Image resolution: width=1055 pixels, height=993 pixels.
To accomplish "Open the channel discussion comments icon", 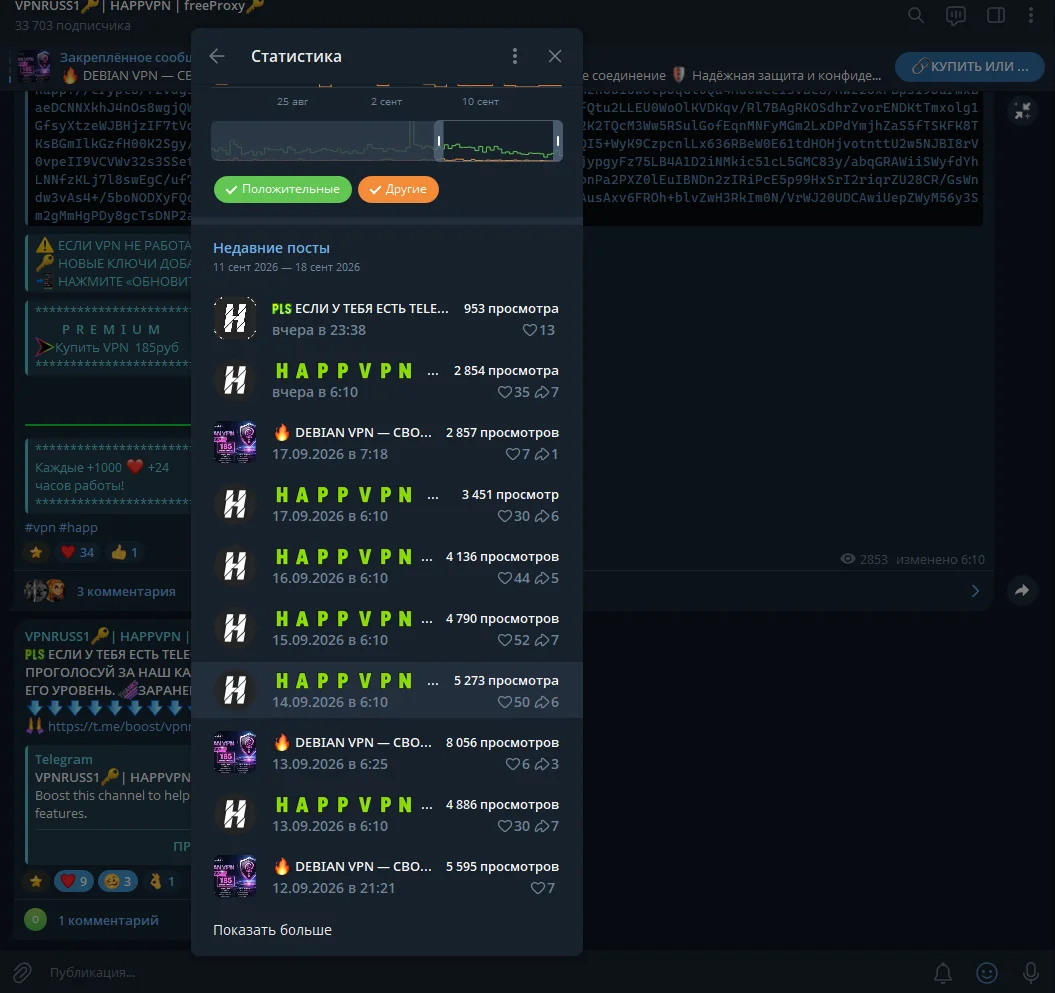I will point(955,15).
